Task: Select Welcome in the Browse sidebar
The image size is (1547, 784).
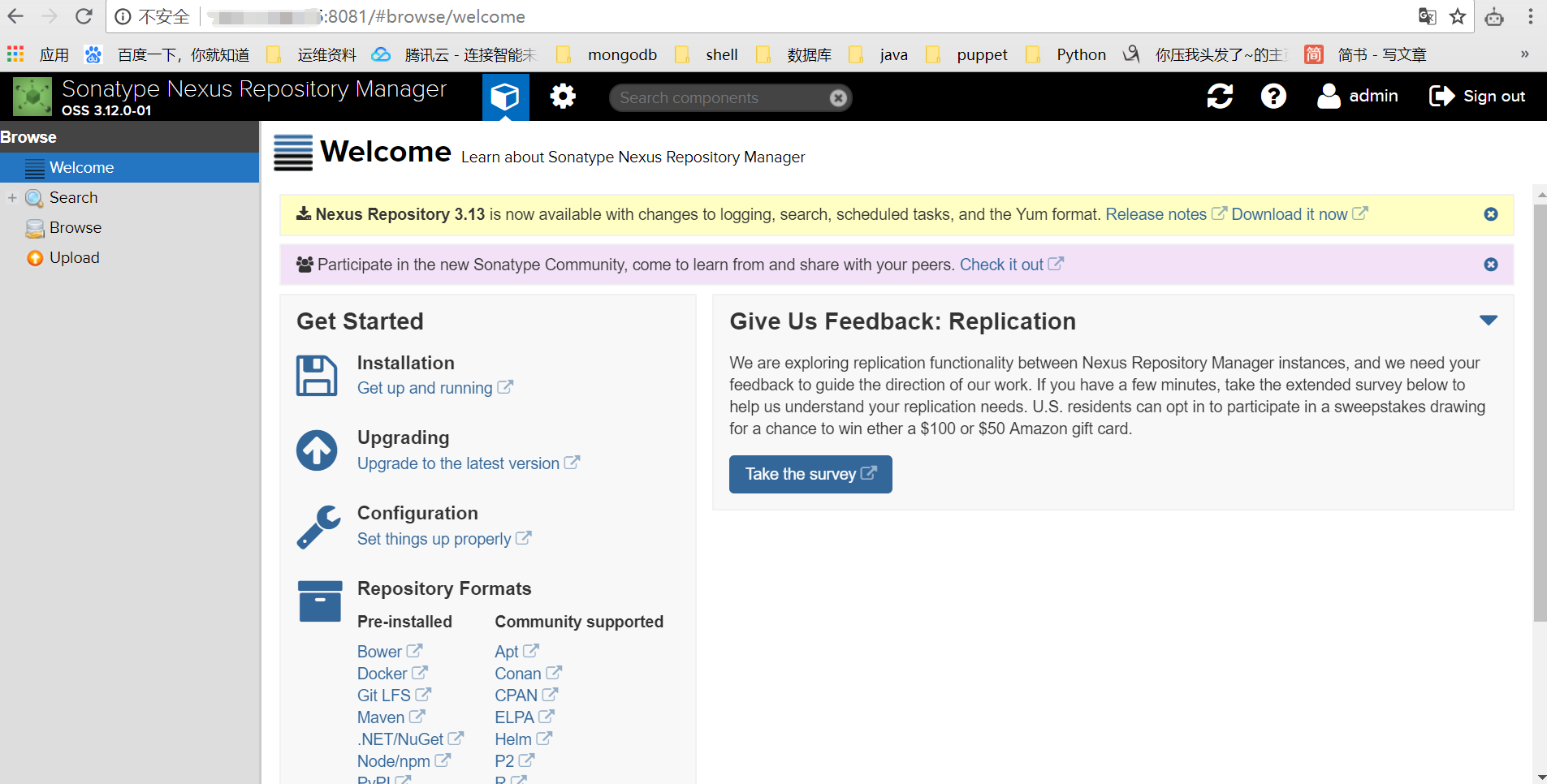Action: pos(130,168)
